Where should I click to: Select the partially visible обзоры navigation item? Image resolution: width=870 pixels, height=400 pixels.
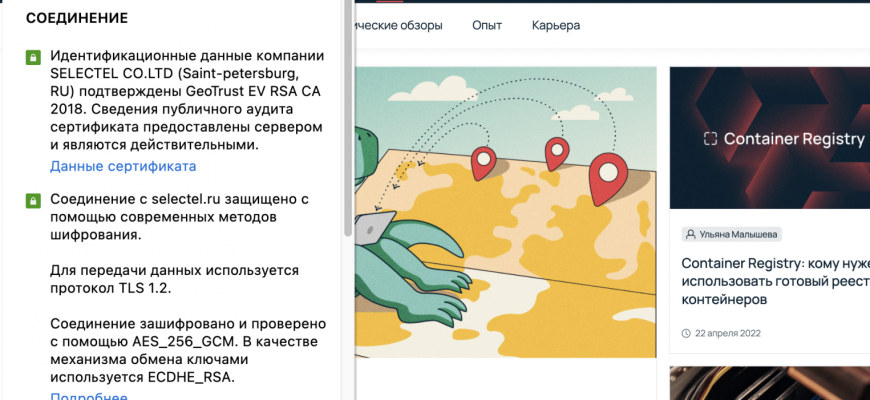[x=400, y=25]
